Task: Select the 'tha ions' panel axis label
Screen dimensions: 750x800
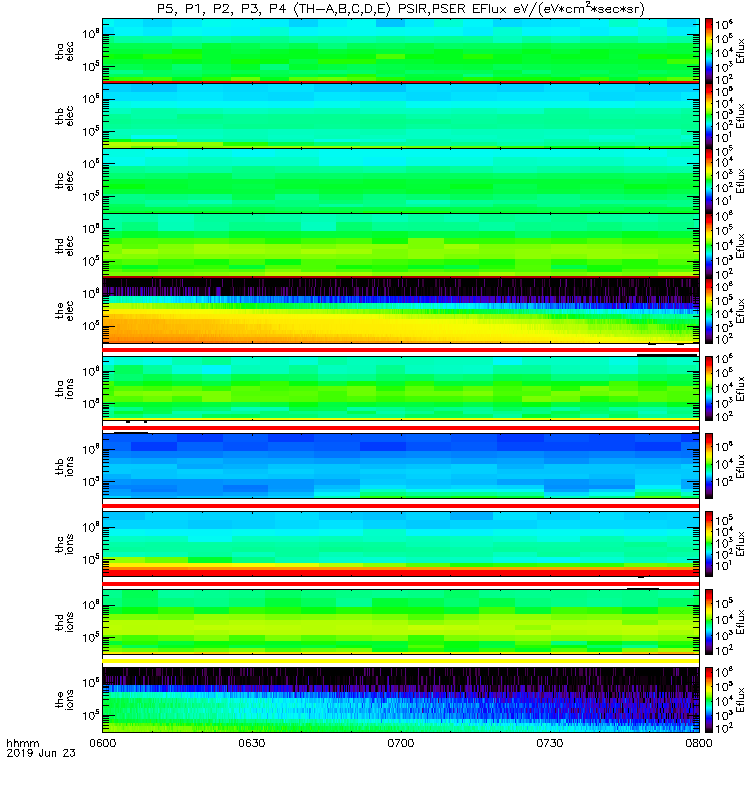Action: pos(65,389)
